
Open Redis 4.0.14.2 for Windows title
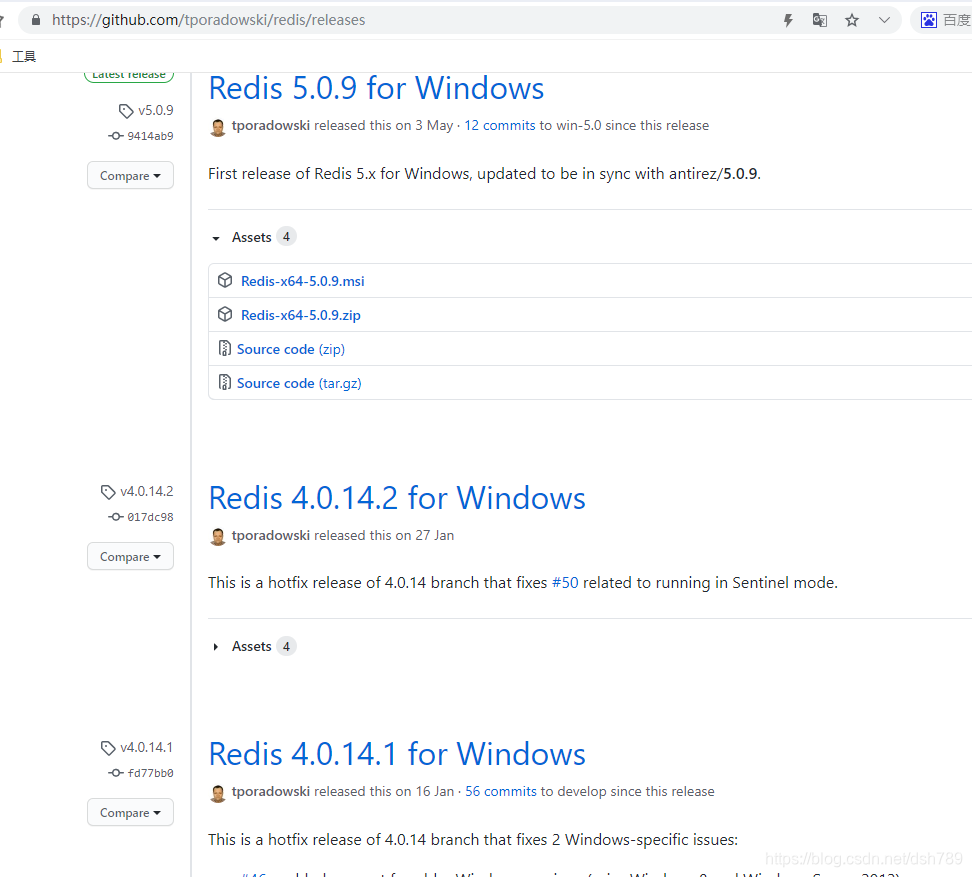[x=397, y=498]
